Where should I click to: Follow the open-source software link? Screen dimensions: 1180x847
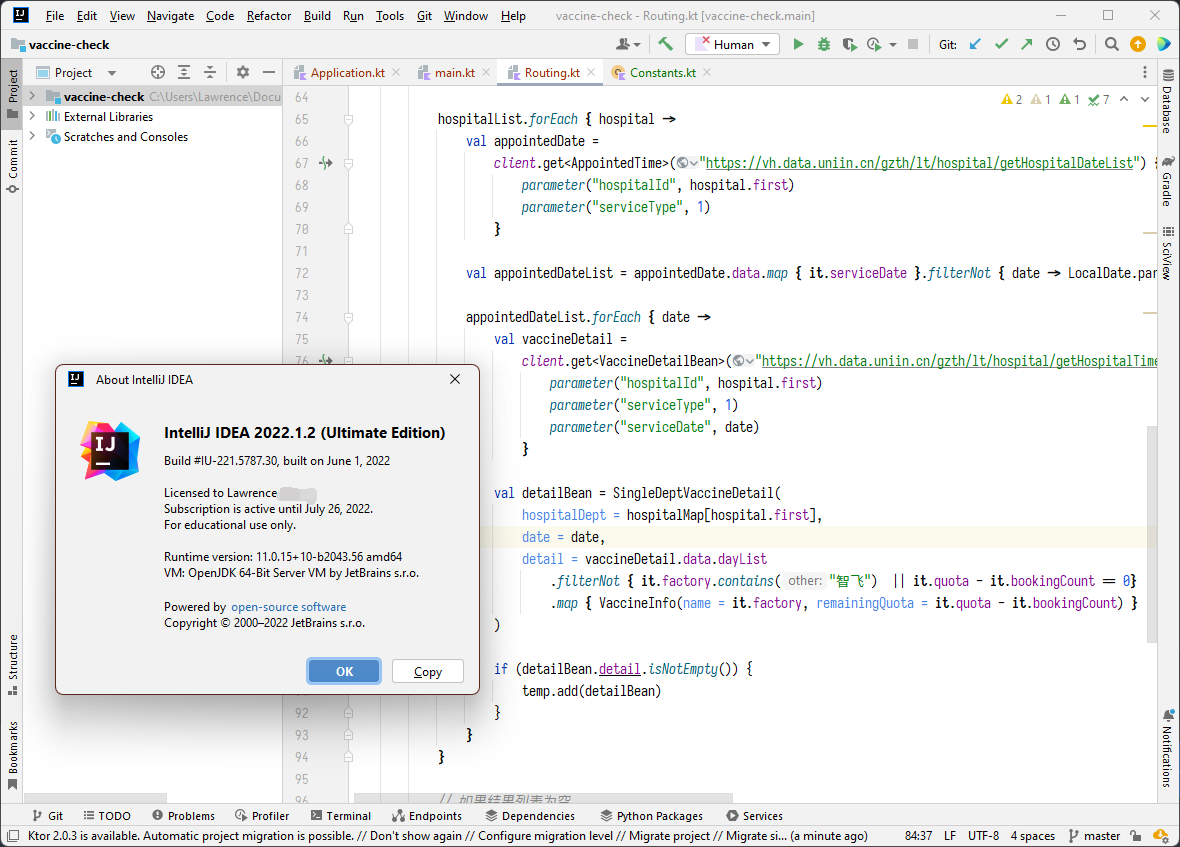289,607
